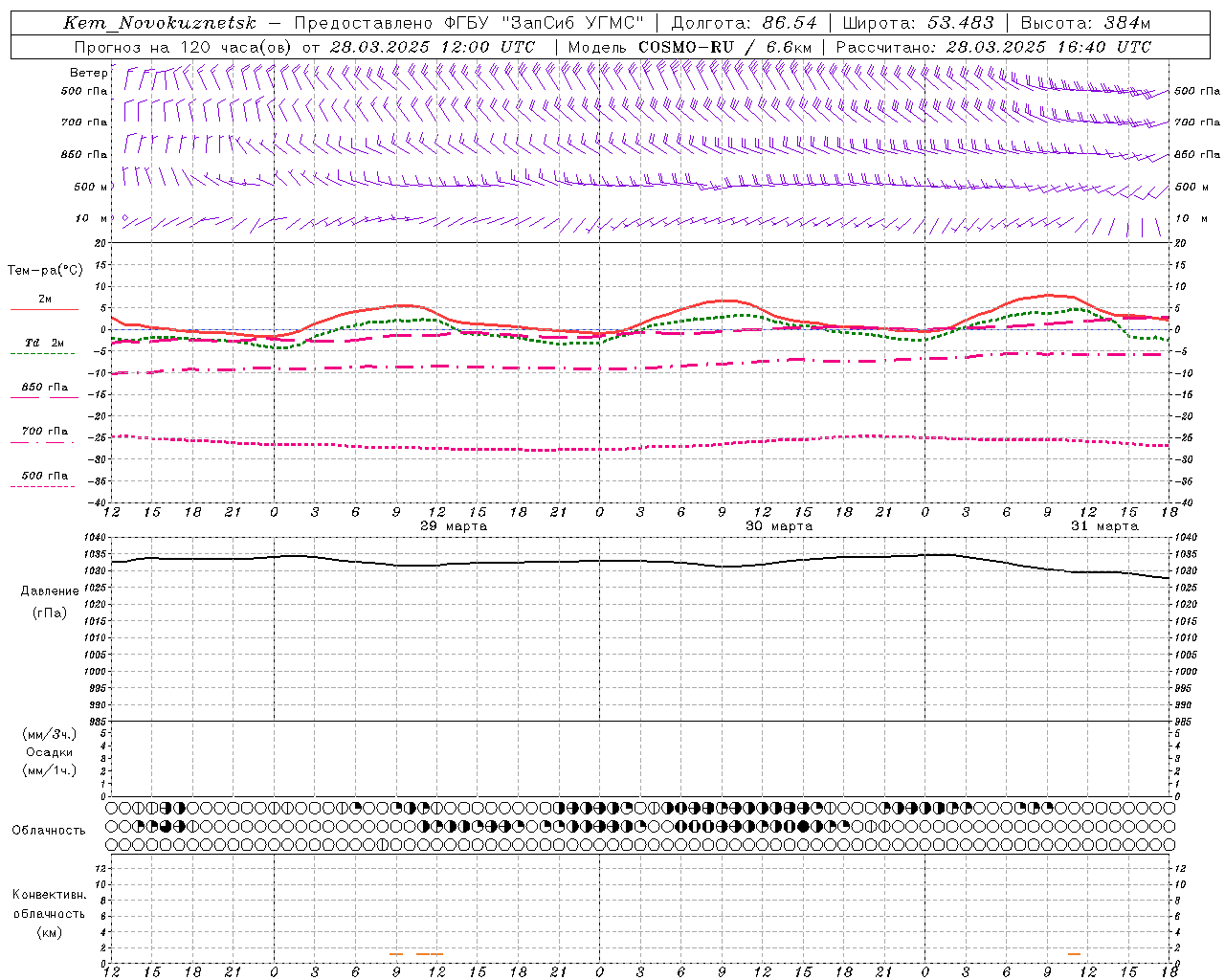
Task: Select the 'Широта: 53.483' header value
Action: 918,23
